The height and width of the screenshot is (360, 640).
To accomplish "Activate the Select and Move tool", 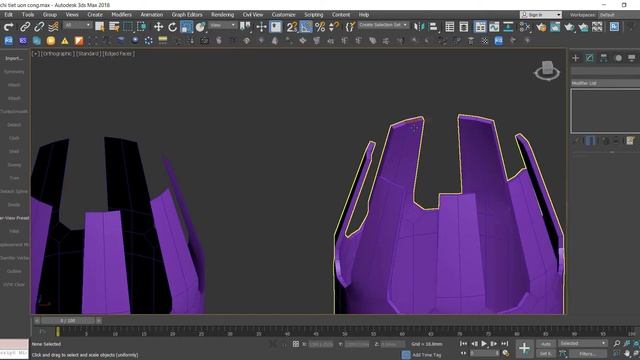I will (158, 27).
